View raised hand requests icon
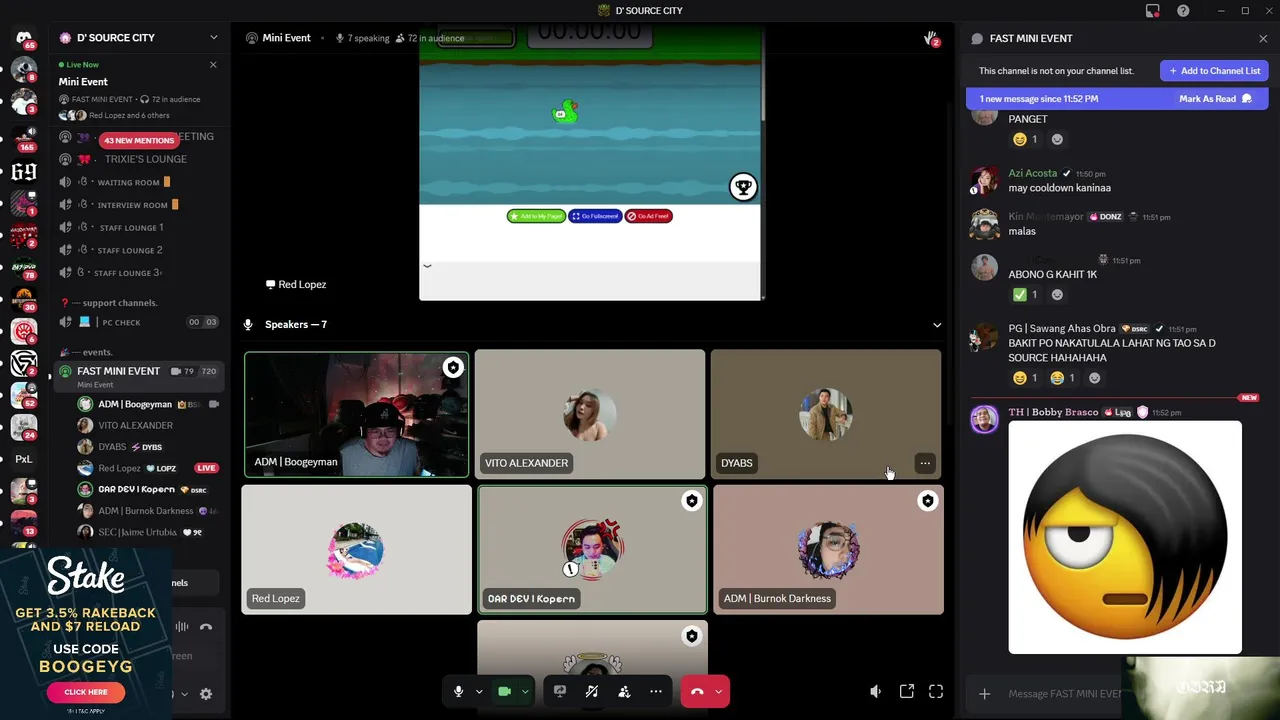Image resolution: width=1280 pixels, height=720 pixels. tap(931, 39)
